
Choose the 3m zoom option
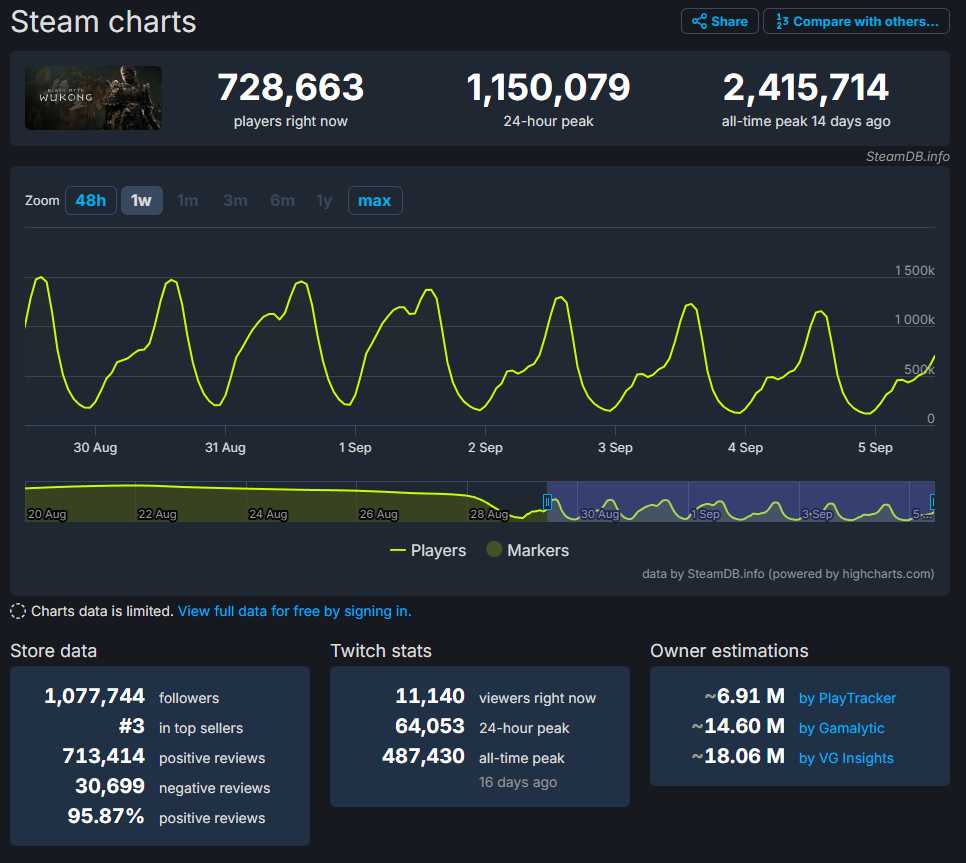pos(235,200)
